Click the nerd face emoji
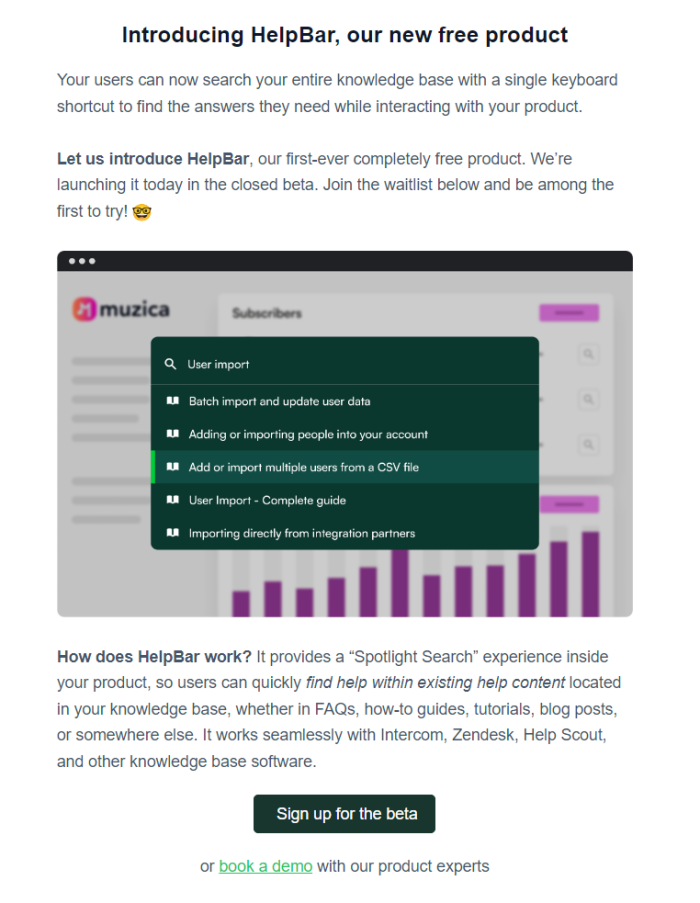Screen dimensions: 700x903 pos(142,212)
